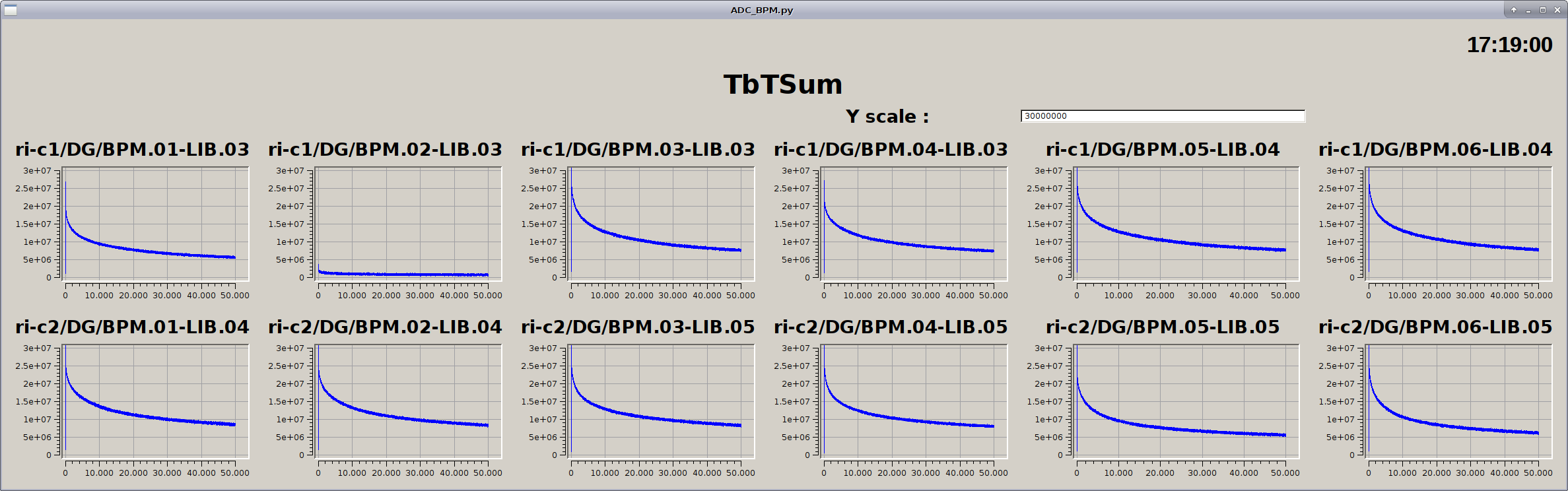Minimize the ADC_BPM.py window

click(1528, 10)
